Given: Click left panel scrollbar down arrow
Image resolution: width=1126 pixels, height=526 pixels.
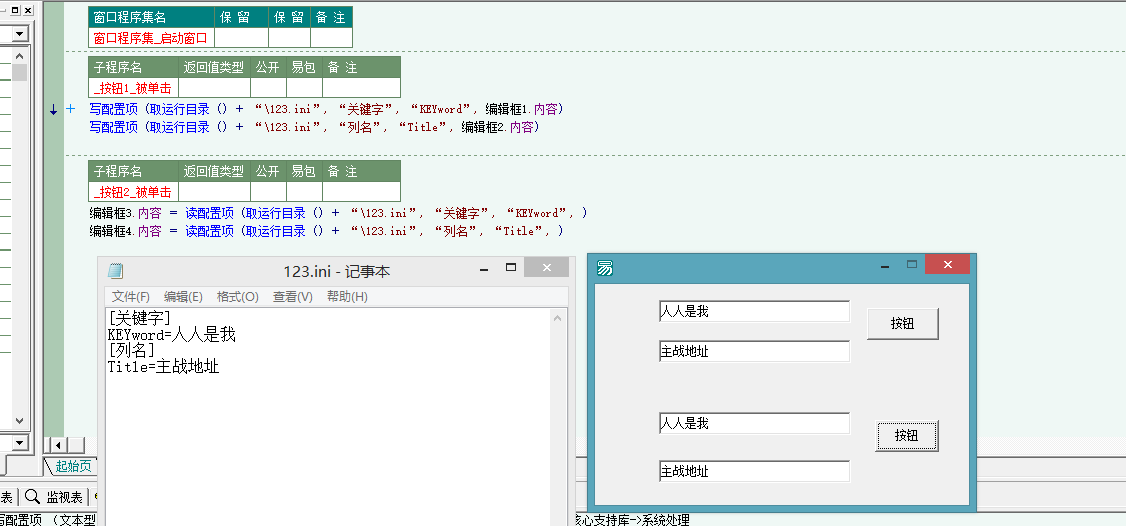Looking at the screenshot, I should pyautogui.click(x=19, y=421).
